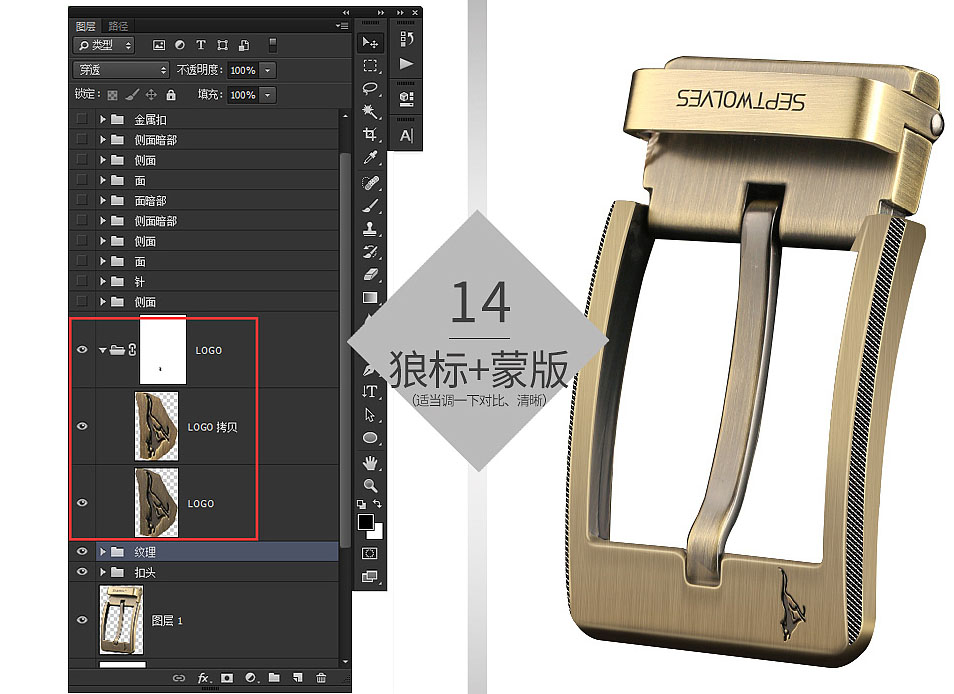Show the 金属扣 group
954x694 pixels.
point(82,119)
